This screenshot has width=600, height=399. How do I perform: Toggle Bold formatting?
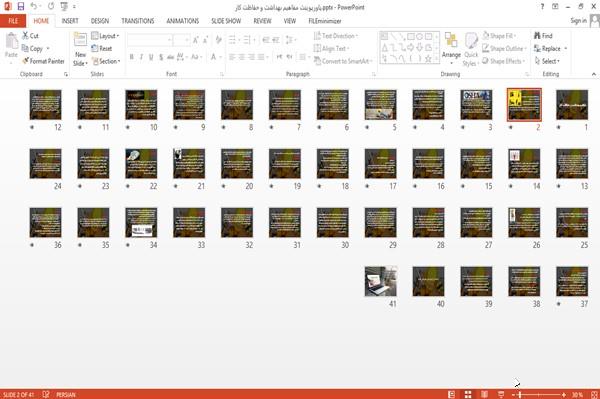[132, 57]
